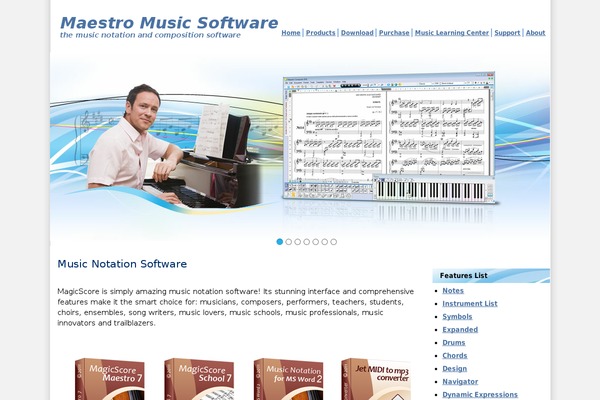Open the Design feature link
This screenshot has width=600, height=400.
coord(454,369)
